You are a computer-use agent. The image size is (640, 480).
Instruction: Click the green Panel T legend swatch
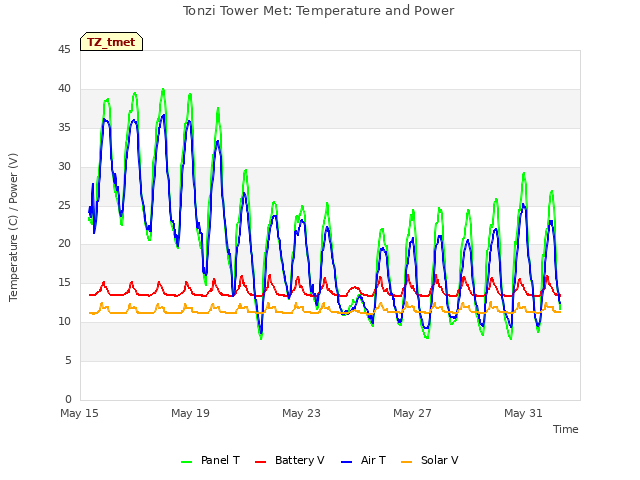tap(186, 461)
